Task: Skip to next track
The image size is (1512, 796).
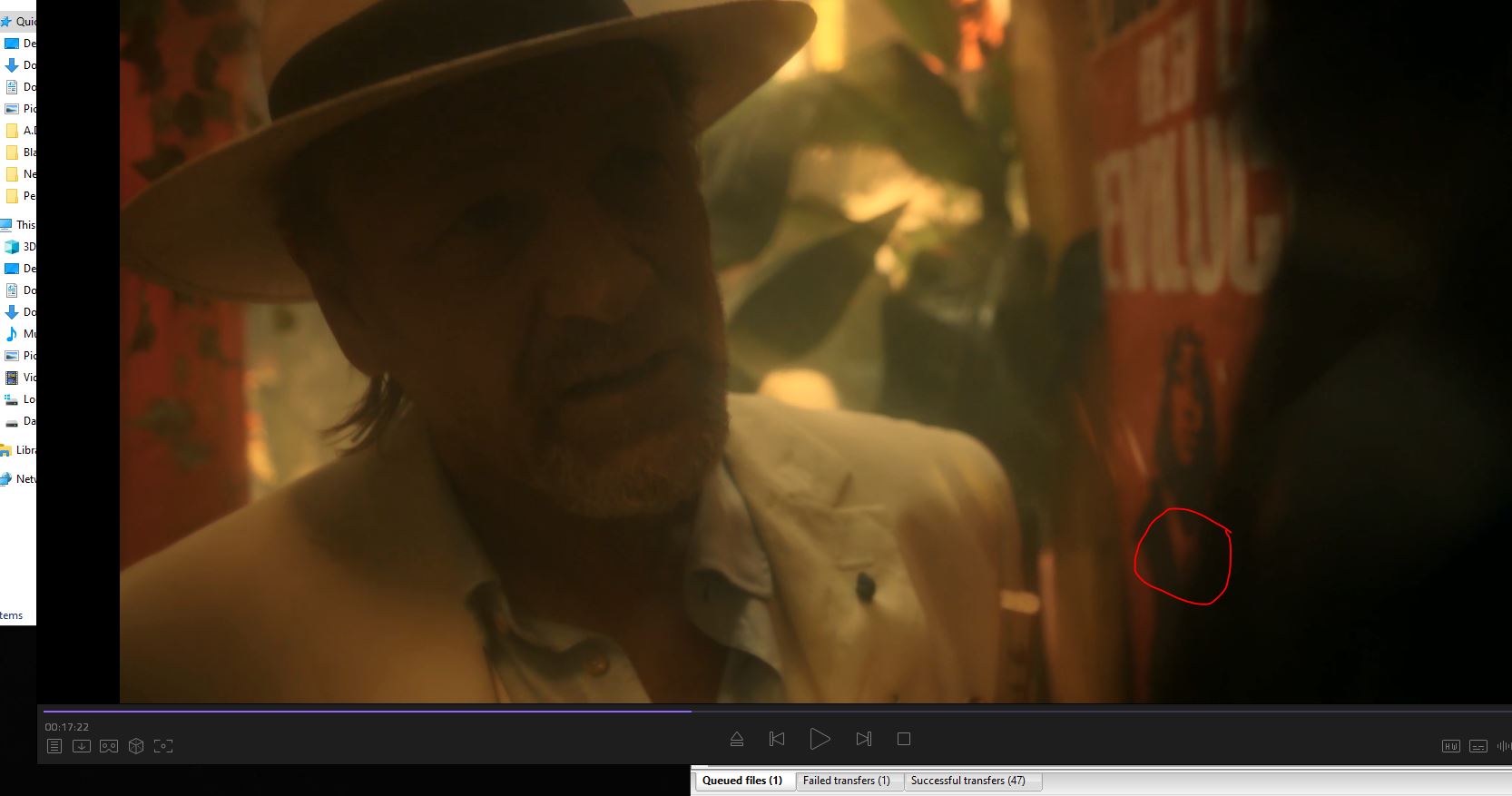Action: [863, 739]
